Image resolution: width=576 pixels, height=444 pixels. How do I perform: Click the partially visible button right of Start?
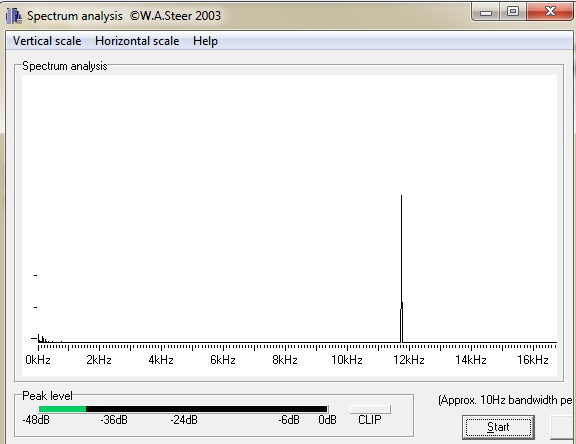click(563, 427)
